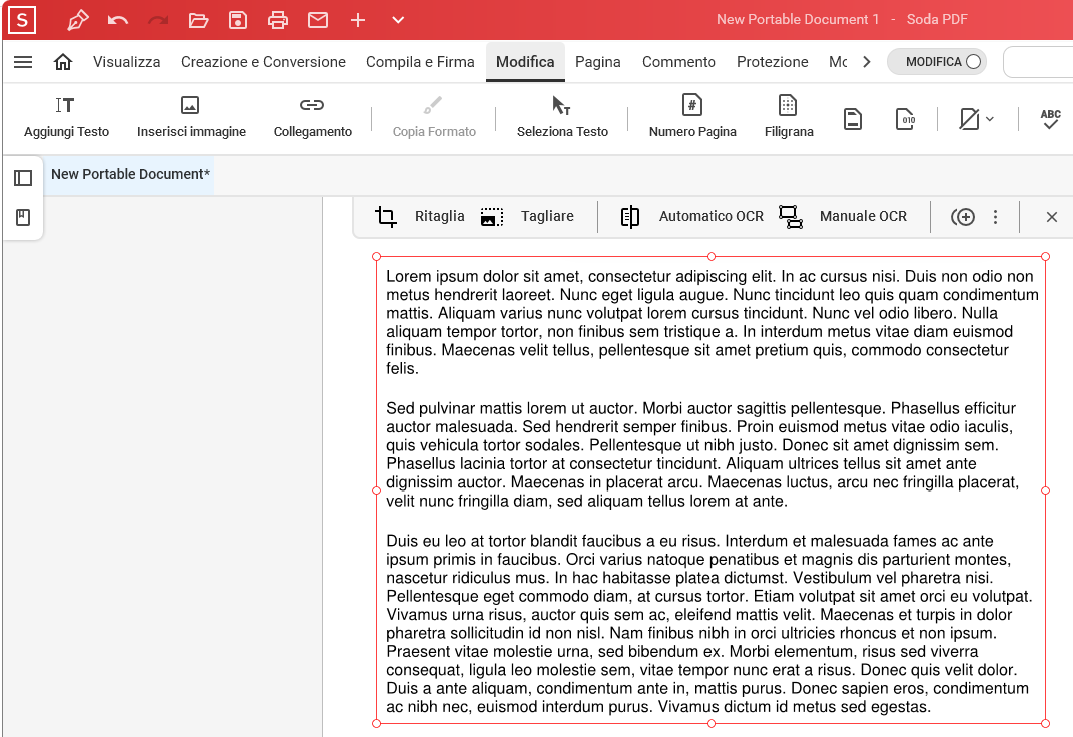Image resolution: width=1073 pixels, height=737 pixels.
Task: Select the Aggiungi Testo tool
Action: (x=66, y=117)
